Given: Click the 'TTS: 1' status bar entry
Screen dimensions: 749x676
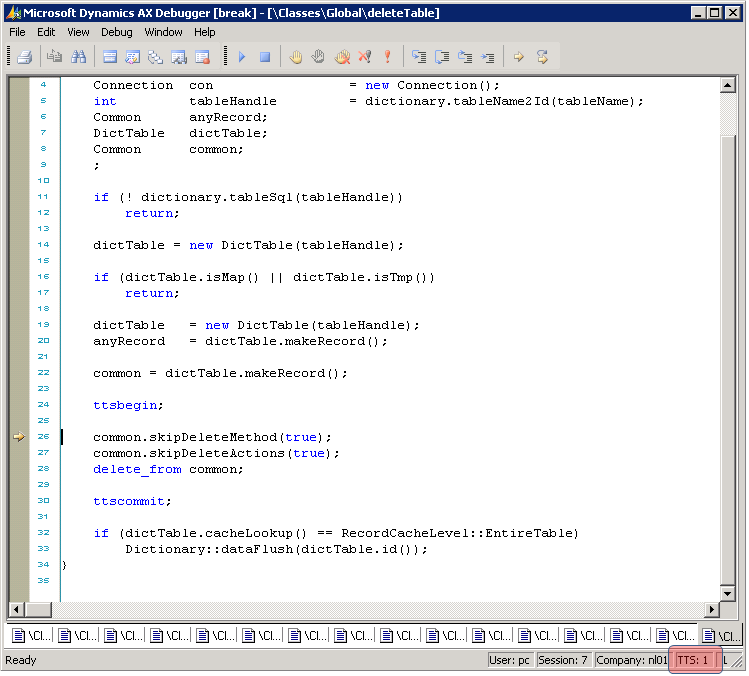Looking at the screenshot, I should tap(695, 660).
